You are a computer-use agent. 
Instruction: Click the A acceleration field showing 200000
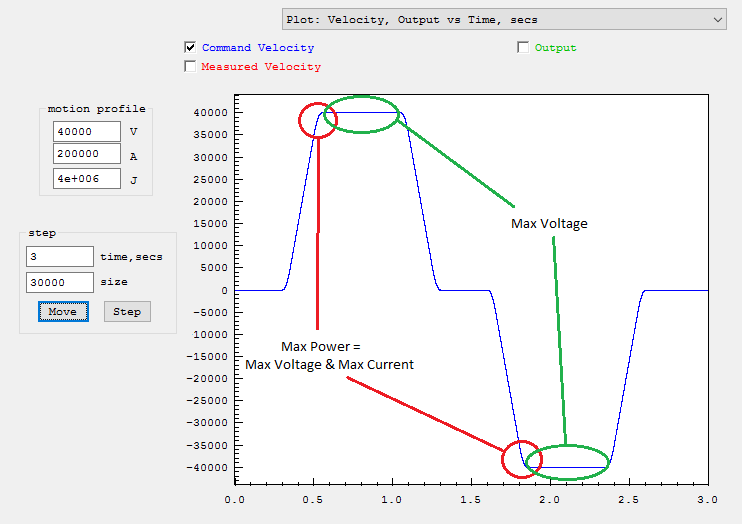pos(86,155)
